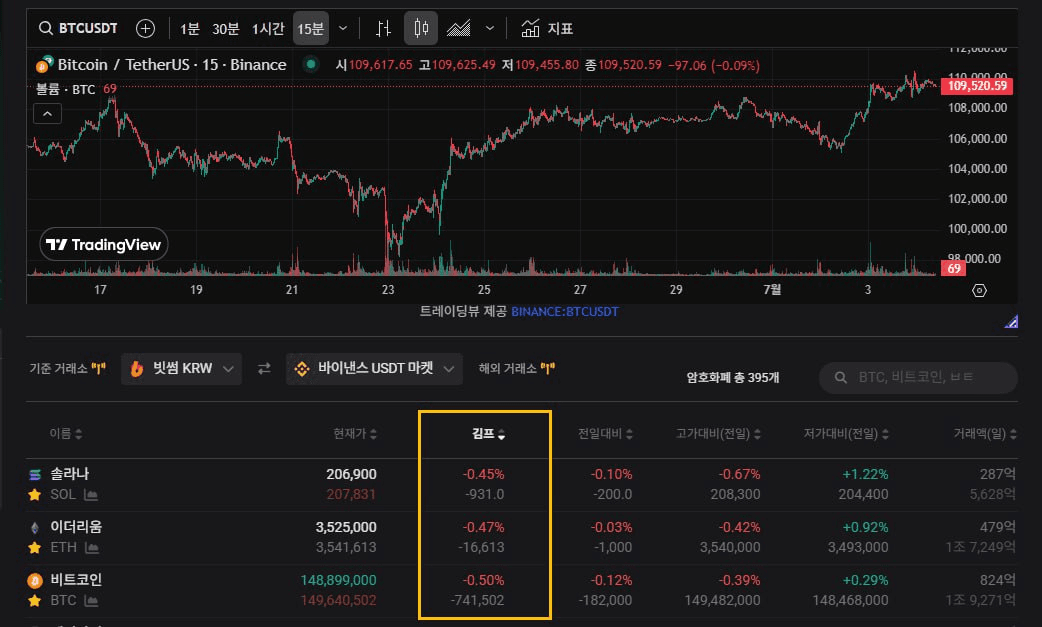The height and width of the screenshot is (627, 1042).
Task: Choose the bar chart style icon
Action: 383,29
